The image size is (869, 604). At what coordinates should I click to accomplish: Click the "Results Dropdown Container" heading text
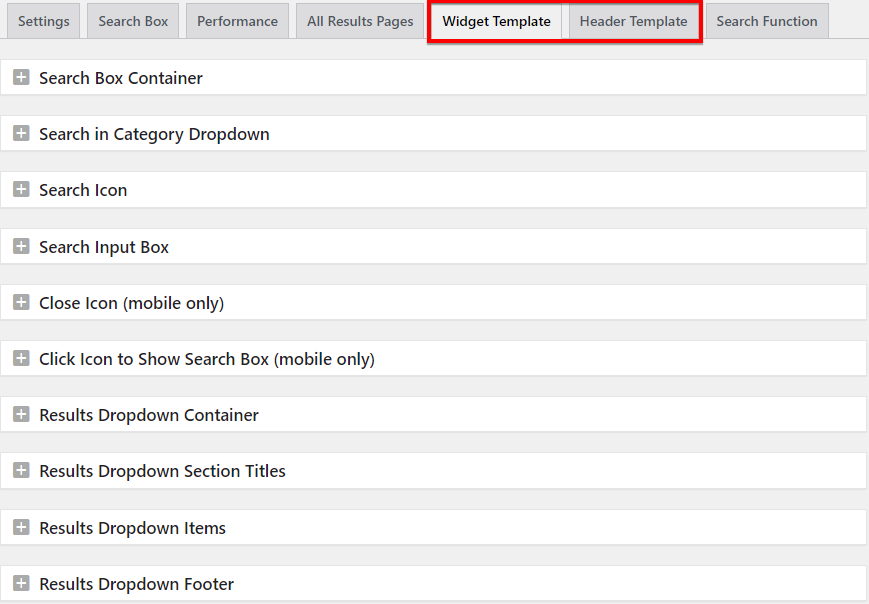coord(149,415)
